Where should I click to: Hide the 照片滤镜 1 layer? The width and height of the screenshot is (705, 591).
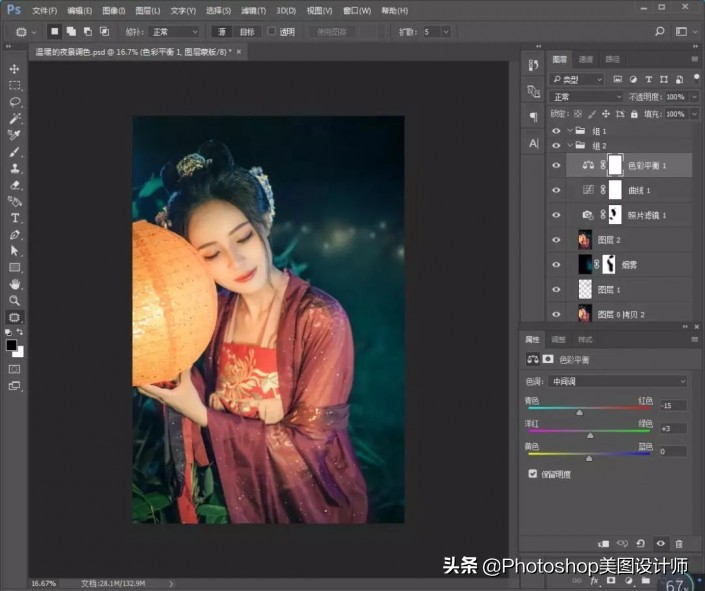556,215
